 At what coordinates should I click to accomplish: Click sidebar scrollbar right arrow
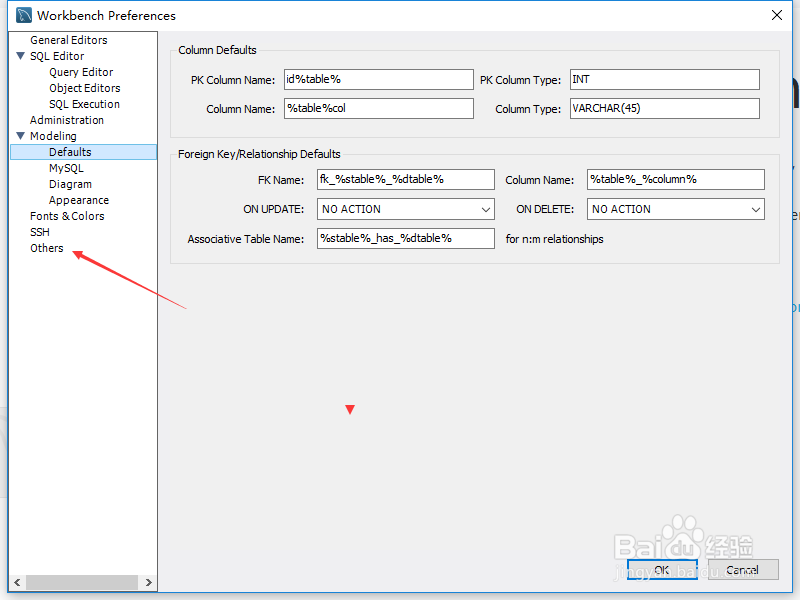click(x=148, y=582)
